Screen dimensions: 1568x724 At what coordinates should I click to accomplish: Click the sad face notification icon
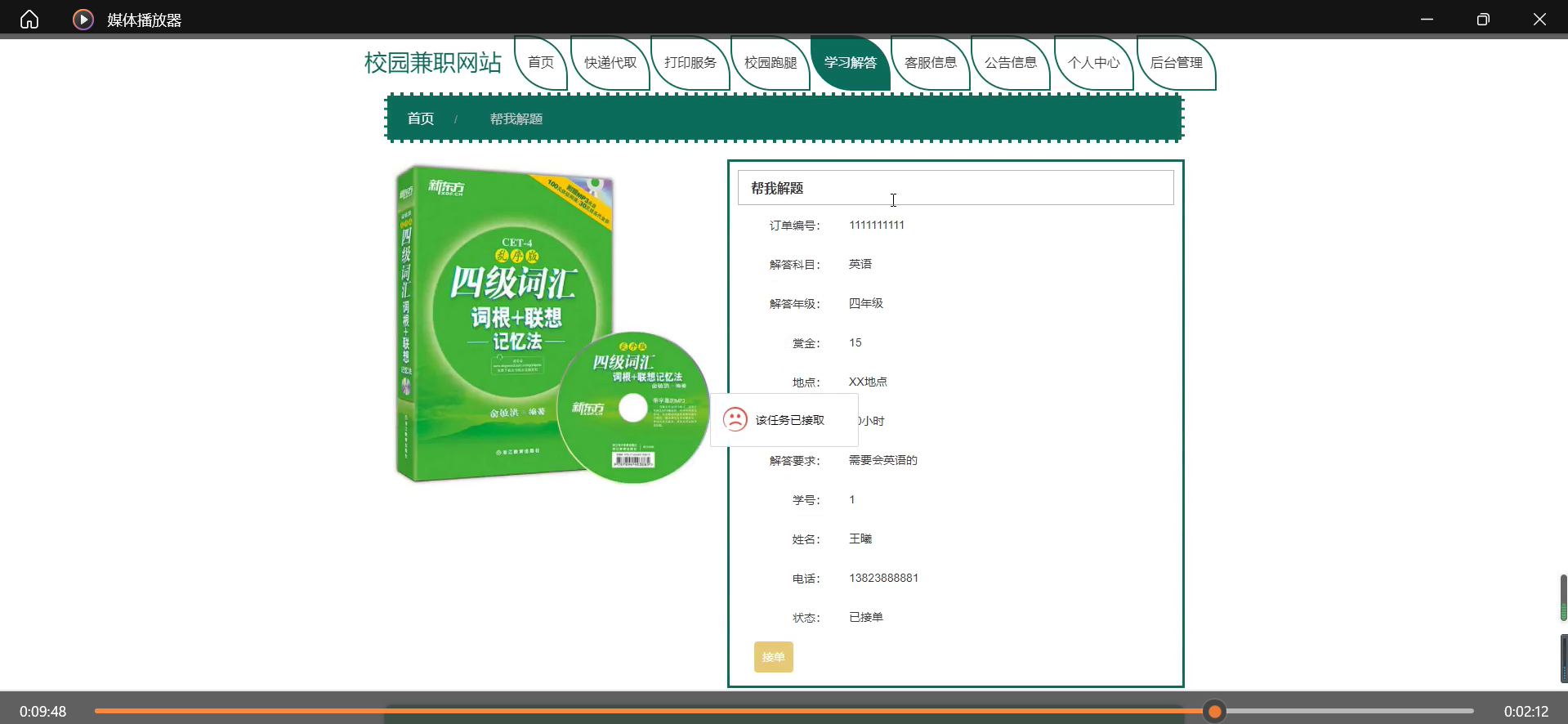coord(735,420)
